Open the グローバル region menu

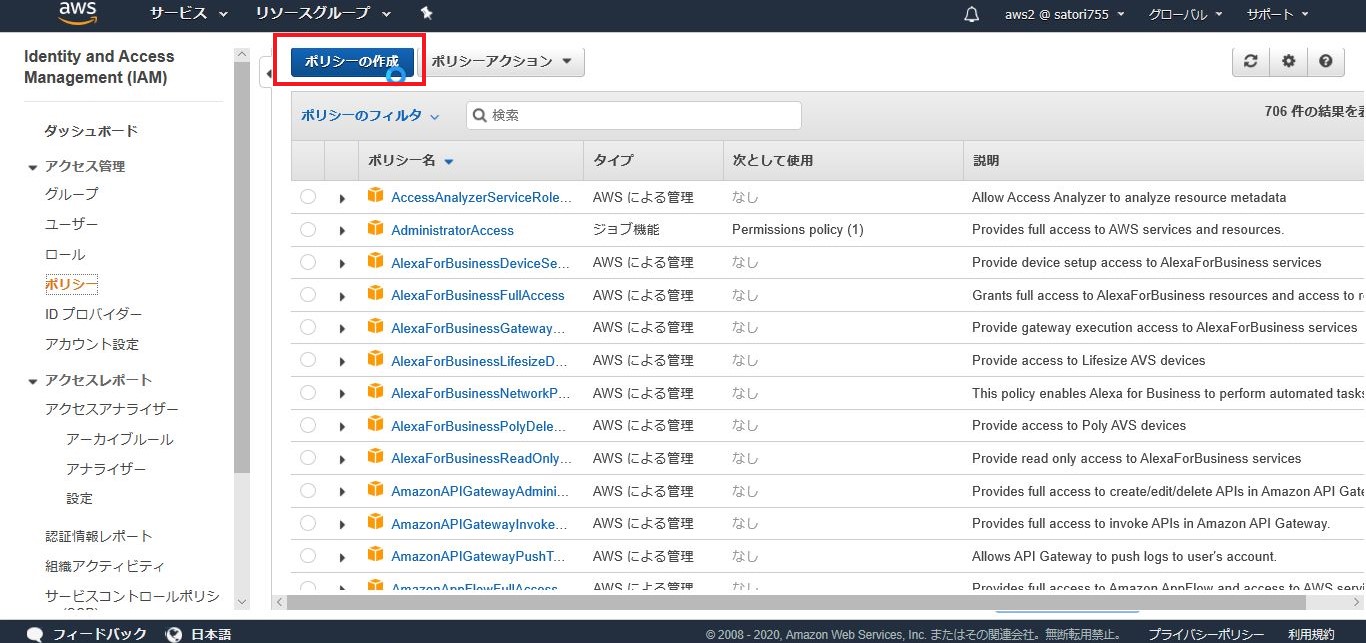1185,14
